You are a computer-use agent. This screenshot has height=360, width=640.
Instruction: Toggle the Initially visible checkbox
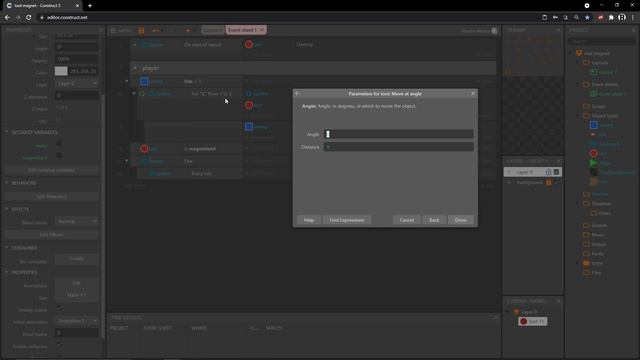coord(59,308)
